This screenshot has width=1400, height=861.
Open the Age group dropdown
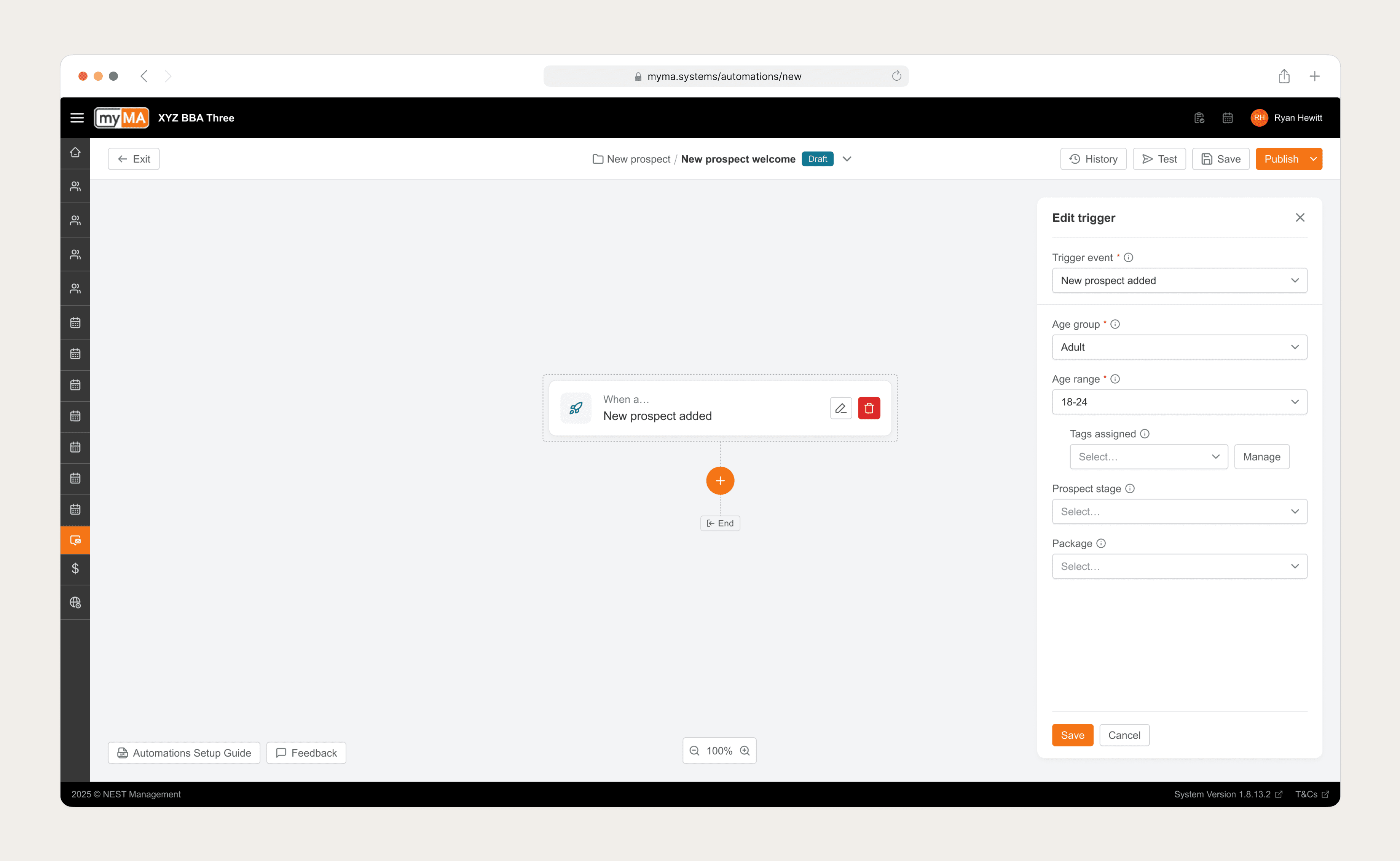tap(1179, 347)
